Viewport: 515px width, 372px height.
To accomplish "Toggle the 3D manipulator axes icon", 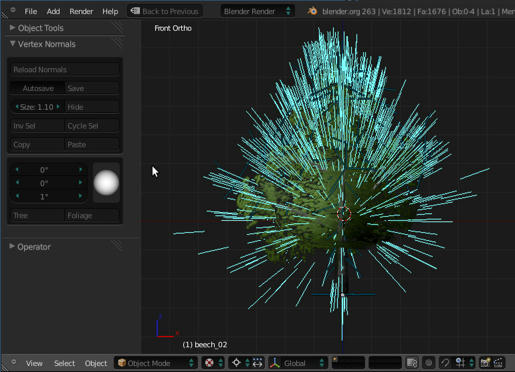I will point(275,363).
